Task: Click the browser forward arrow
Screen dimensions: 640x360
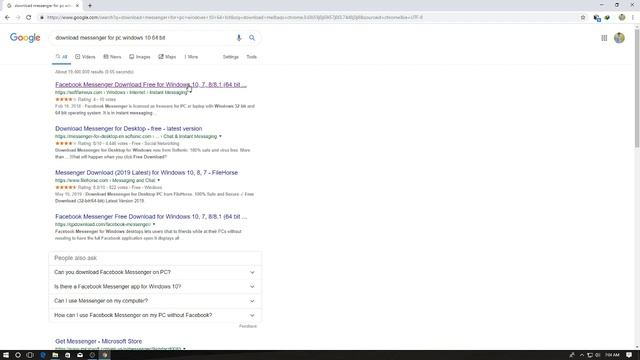Action: pos(18,17)
